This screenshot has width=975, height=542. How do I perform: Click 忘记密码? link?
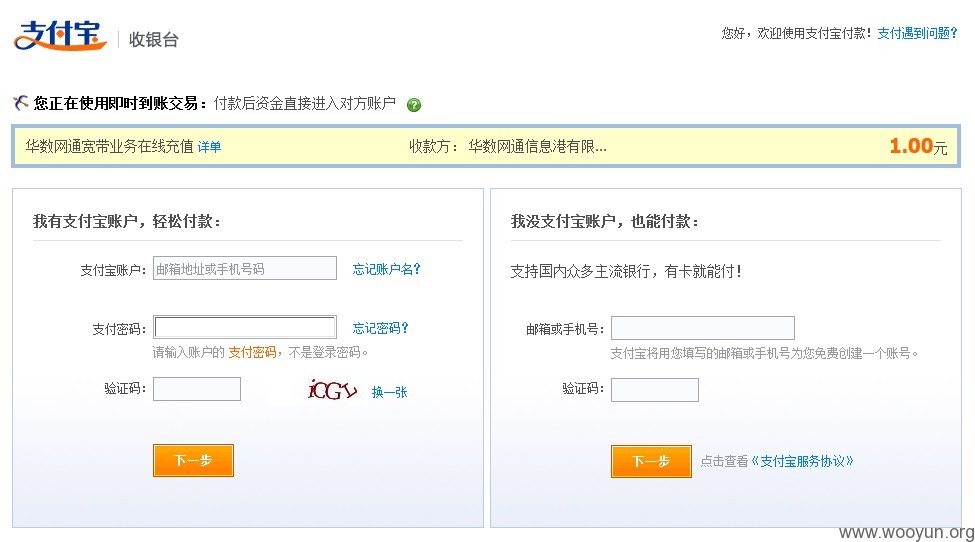(380, 328)
